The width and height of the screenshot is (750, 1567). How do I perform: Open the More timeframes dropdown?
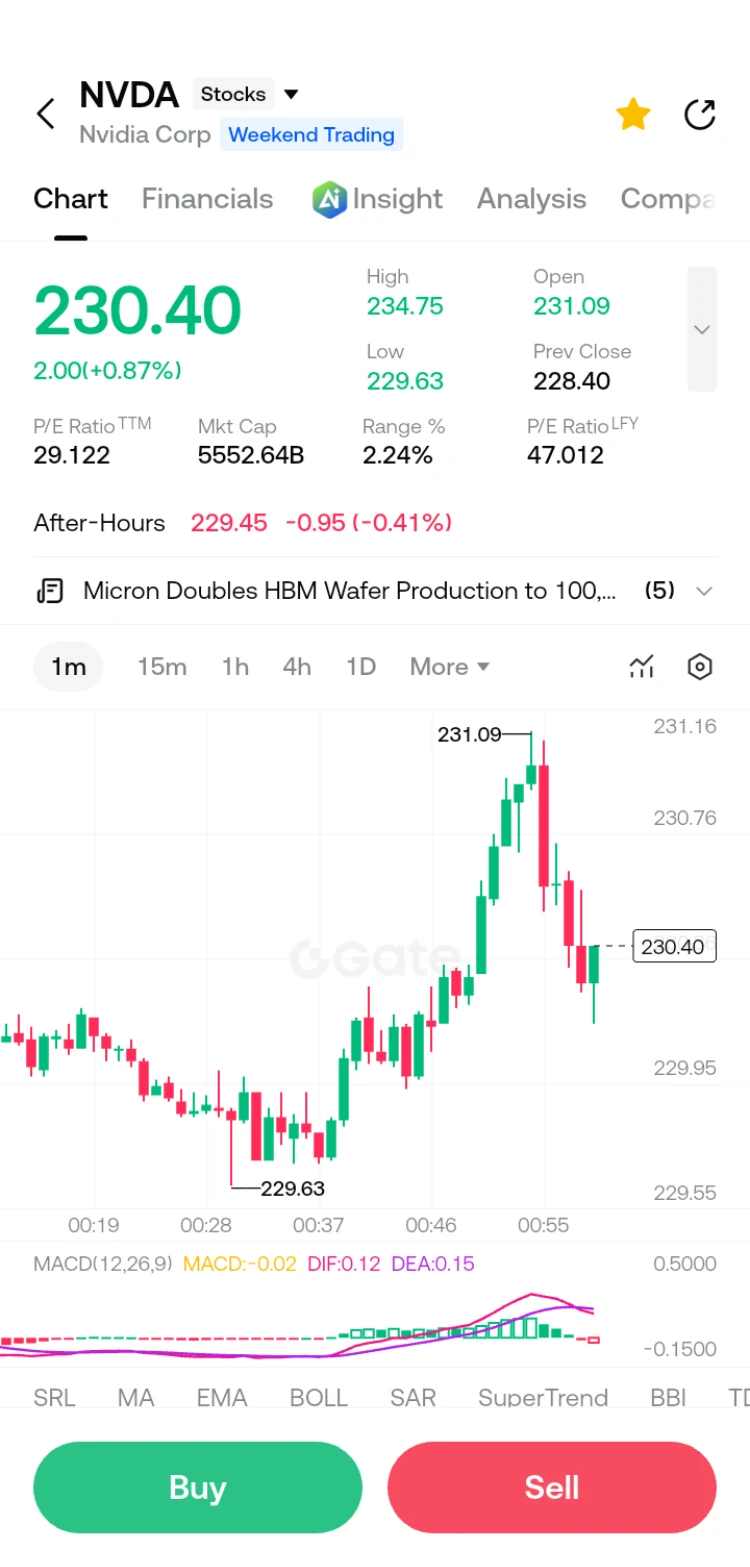(449, 667)
